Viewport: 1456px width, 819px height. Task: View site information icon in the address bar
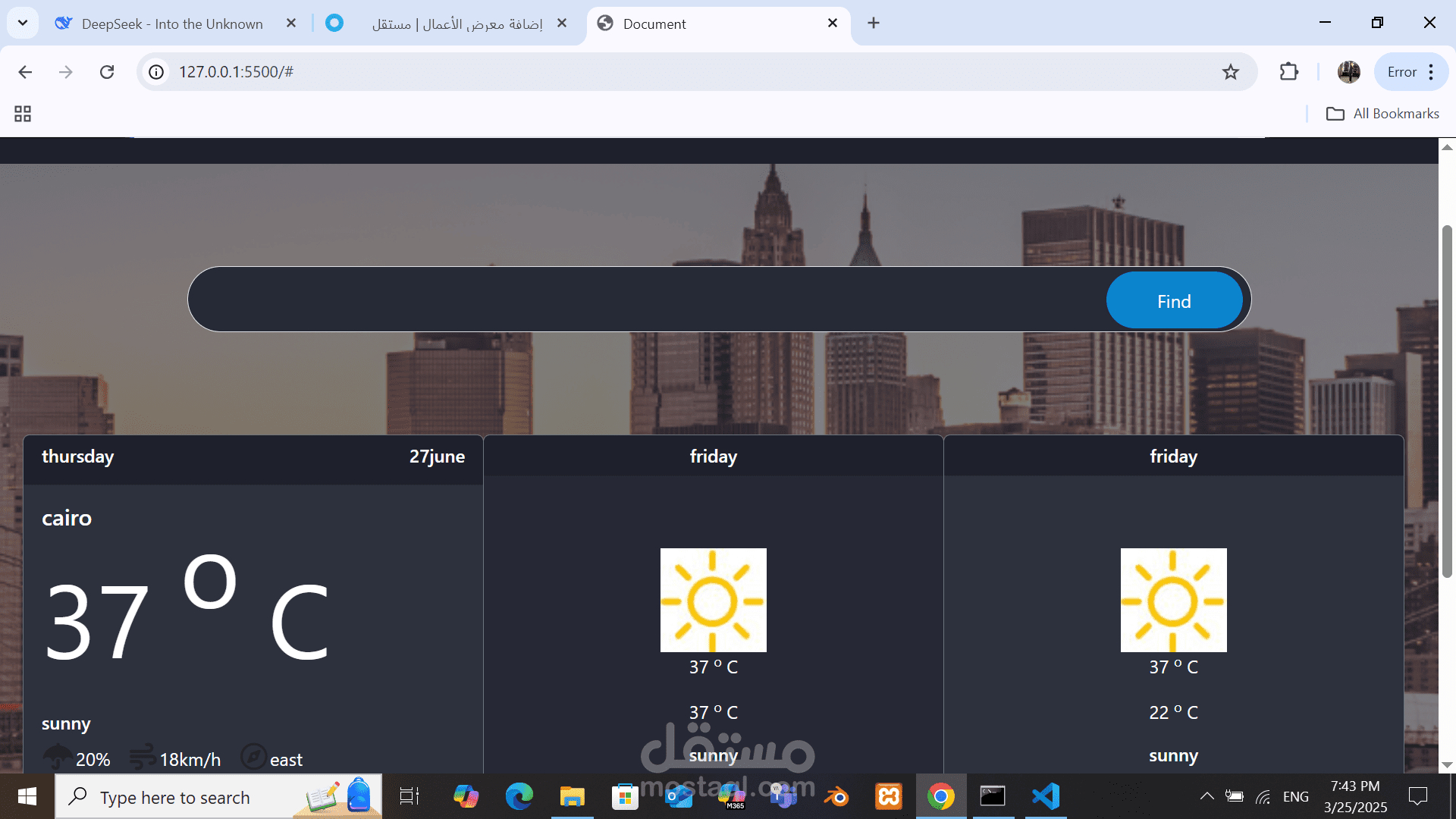(156, 72)
